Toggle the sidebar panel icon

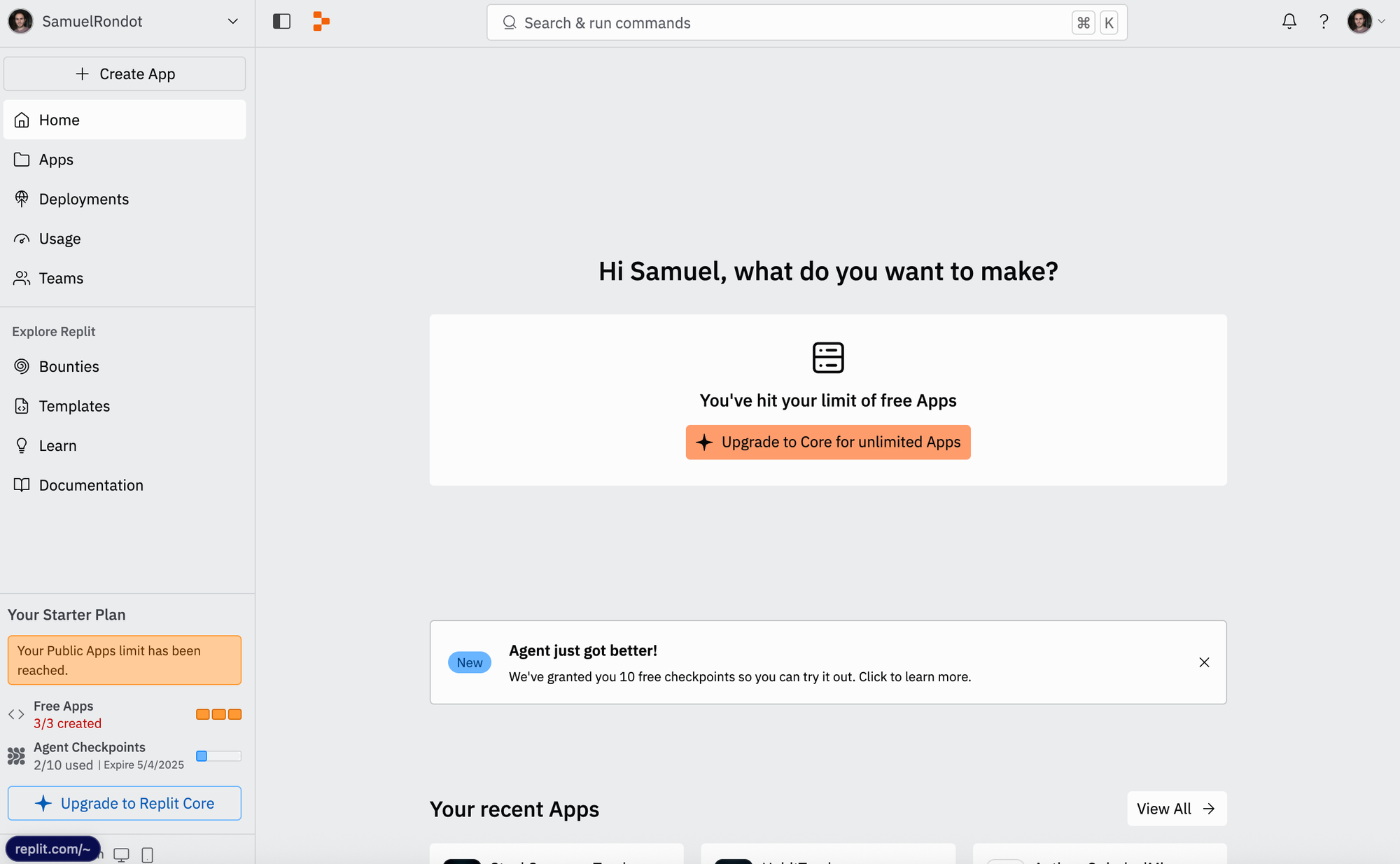(x=281, y=22)
